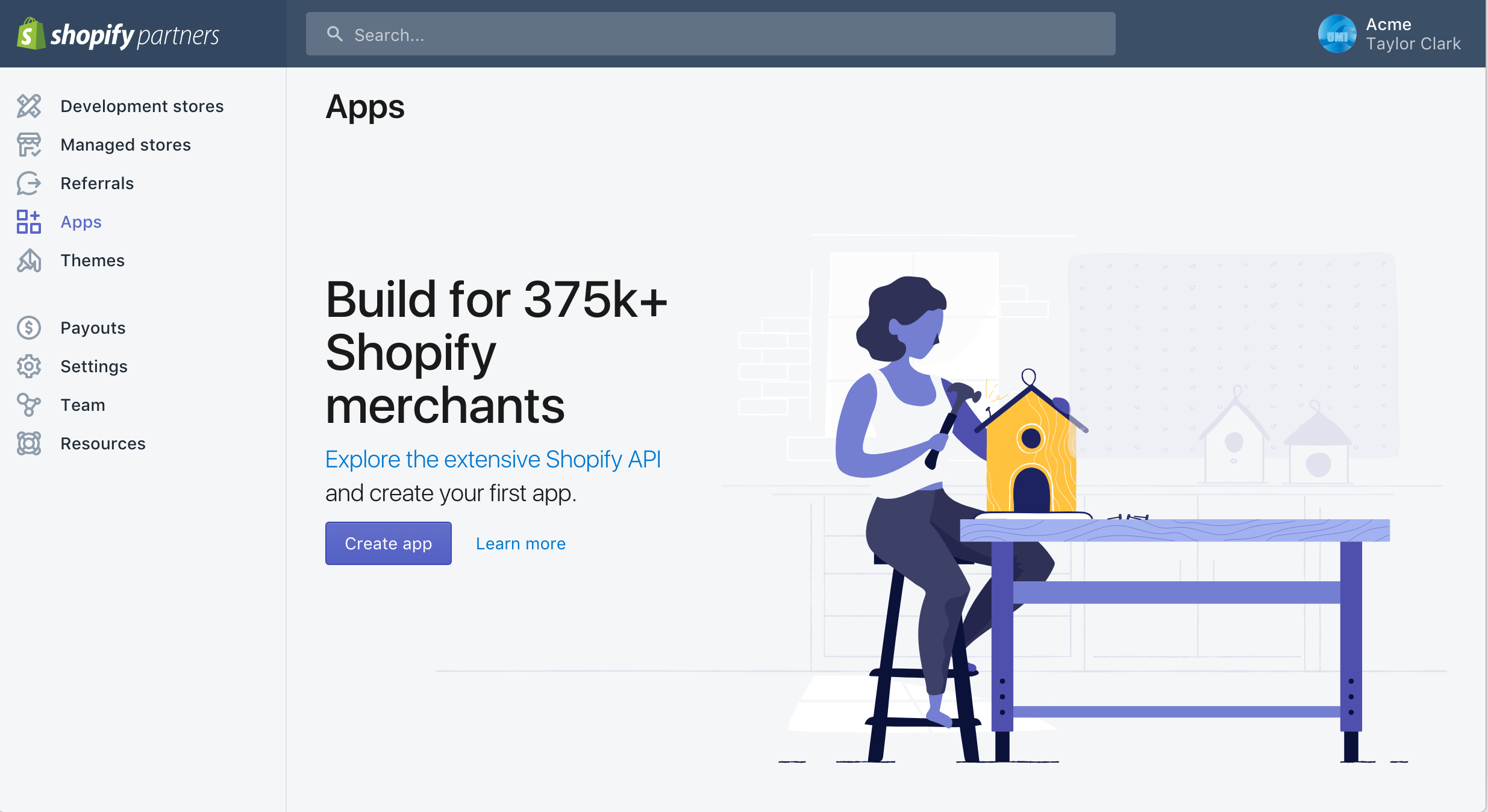
Task: Explore the Shopify API link
Action: pyautogui.click(x=494, y=458)
